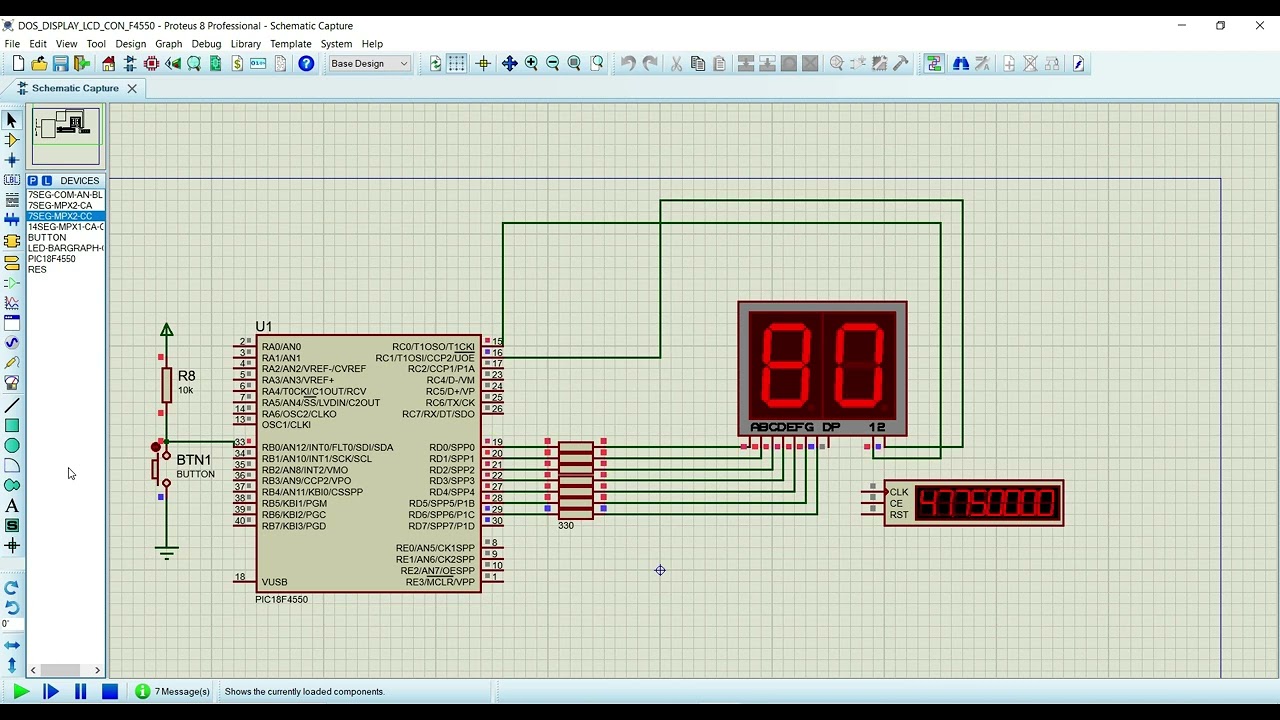Click the help question mark icon
1280x720 pixels.
[x=306, y=64]
